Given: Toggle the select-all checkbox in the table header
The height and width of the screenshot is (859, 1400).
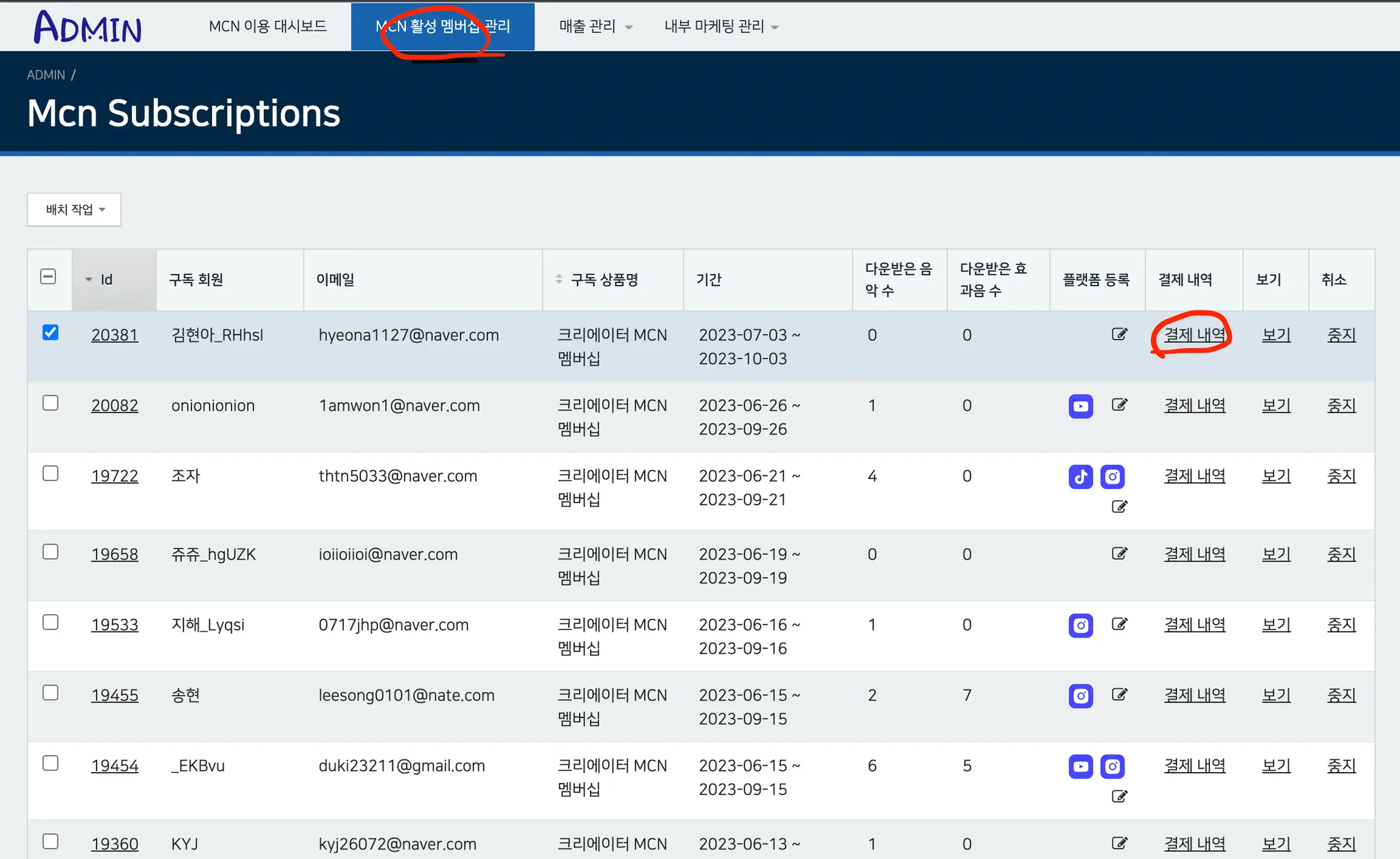Looking at the screenshot, I should (48, 277).
